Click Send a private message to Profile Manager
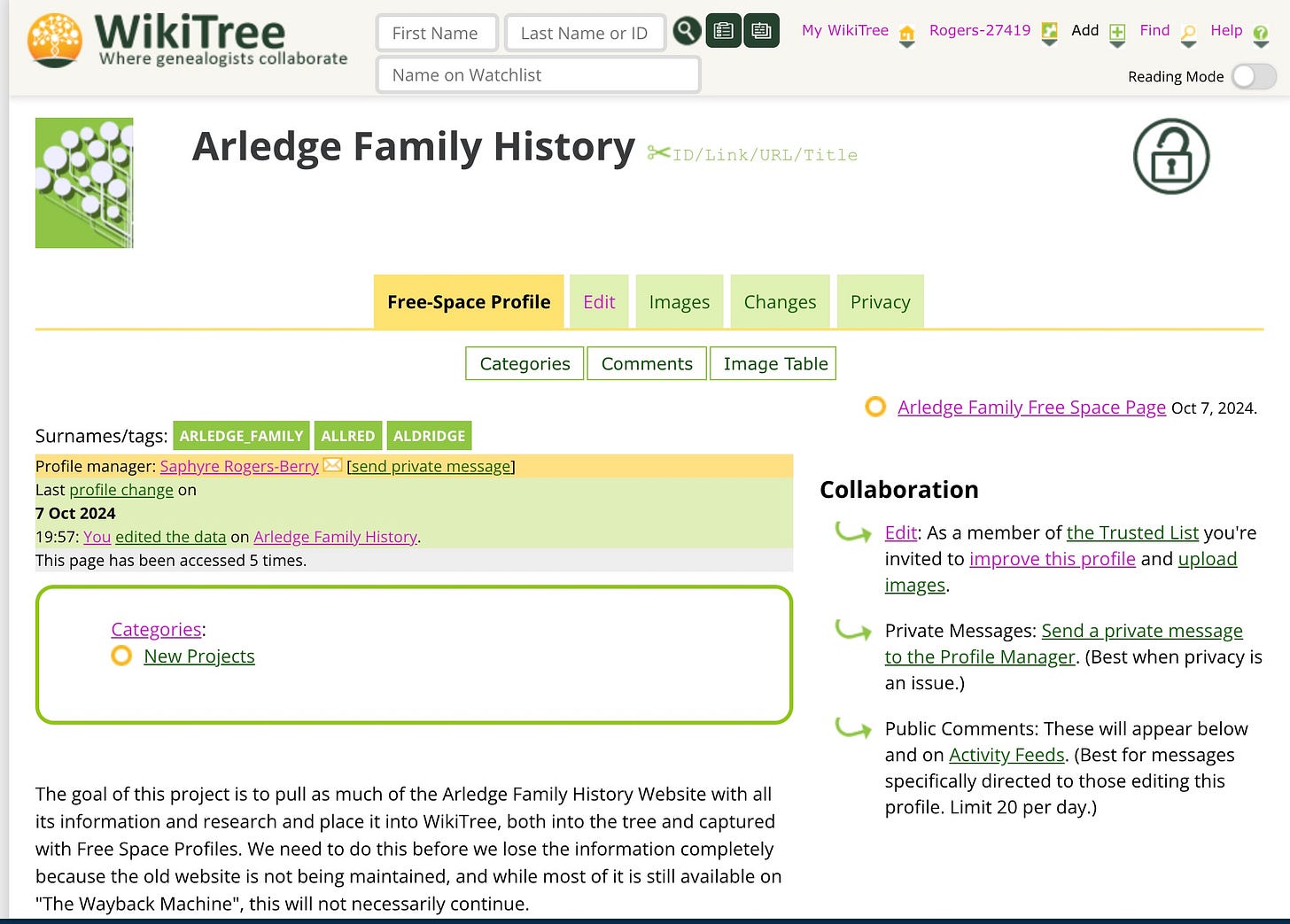 click(1063, 644)
